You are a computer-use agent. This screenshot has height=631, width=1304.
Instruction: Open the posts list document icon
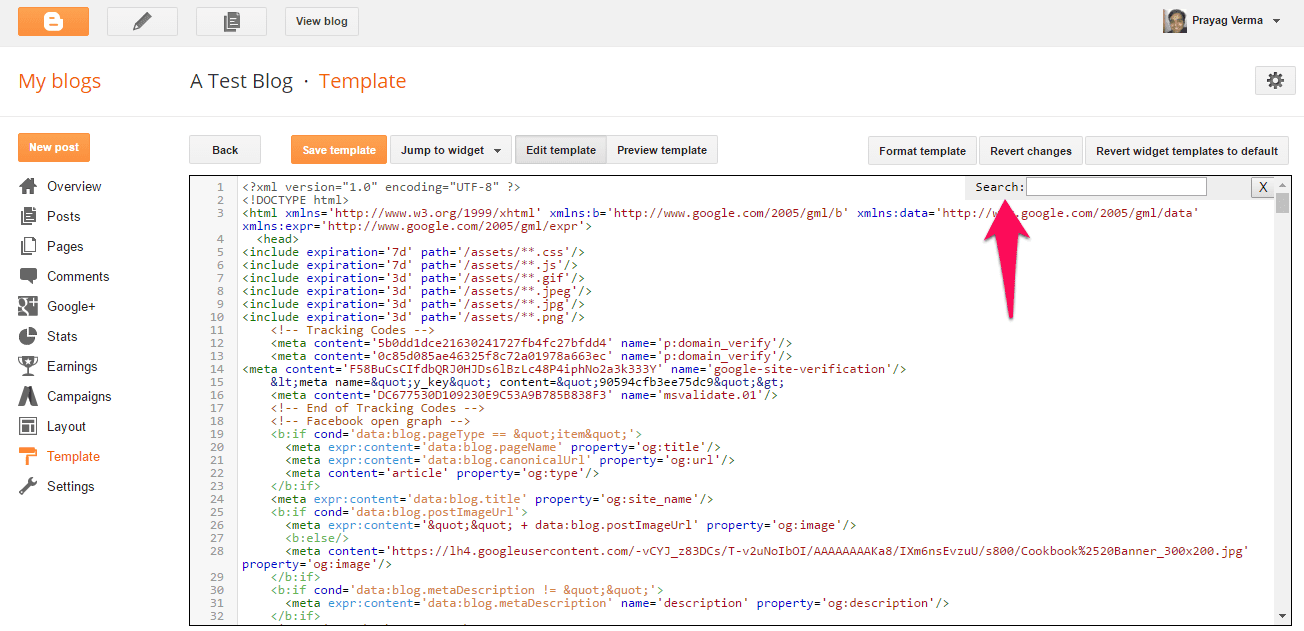231,21
